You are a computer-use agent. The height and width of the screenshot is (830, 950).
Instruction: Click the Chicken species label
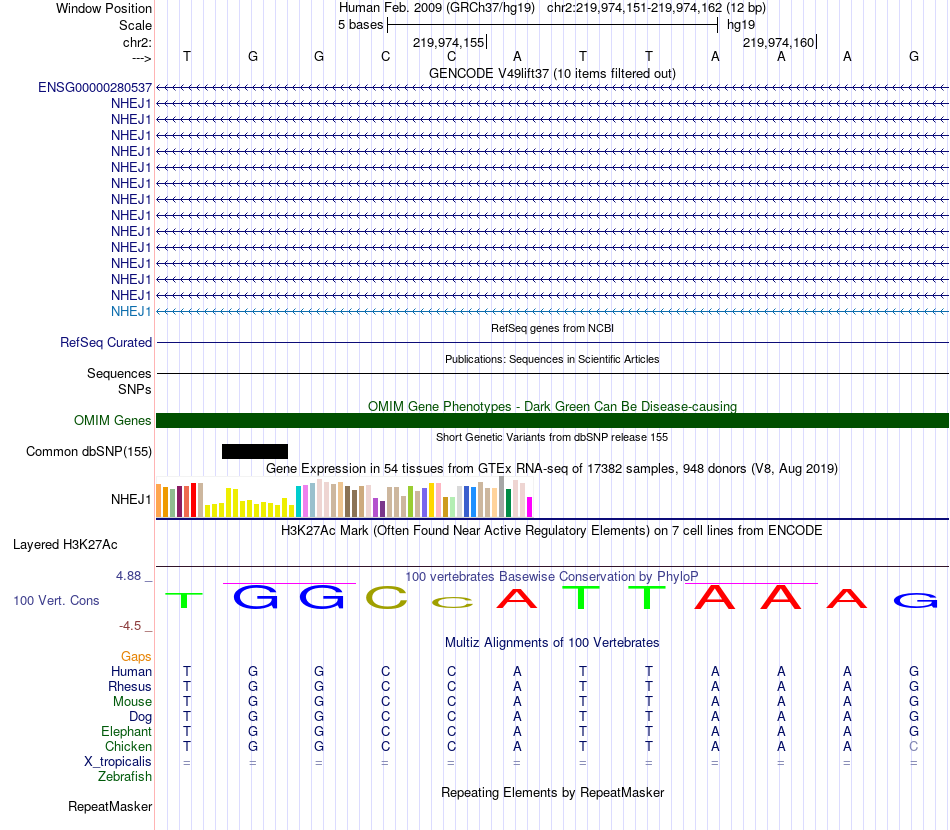pos(128,746)
